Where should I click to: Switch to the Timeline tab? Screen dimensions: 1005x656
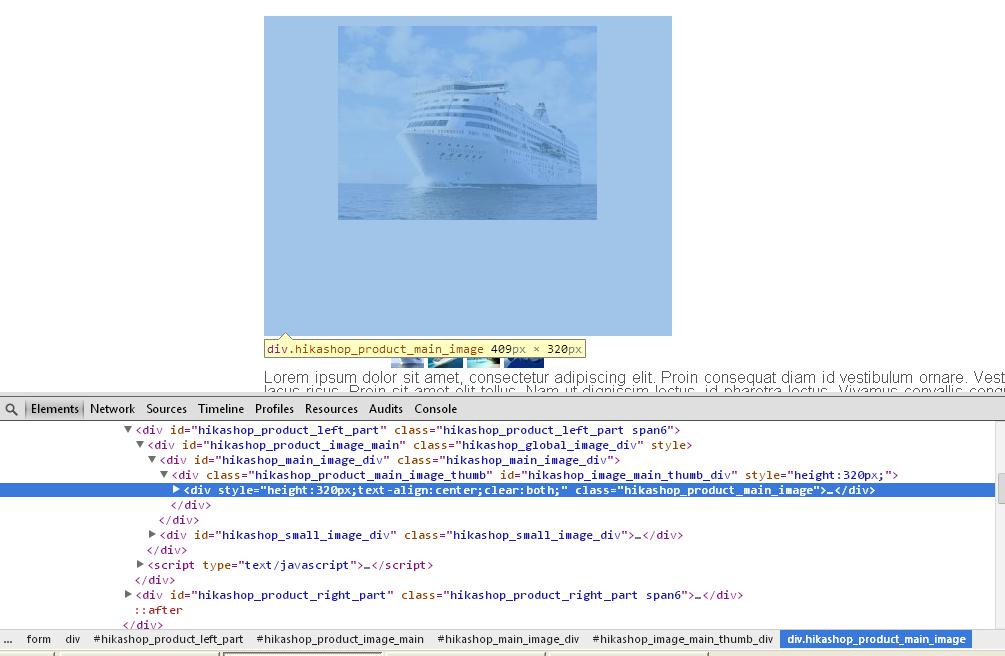220,409
